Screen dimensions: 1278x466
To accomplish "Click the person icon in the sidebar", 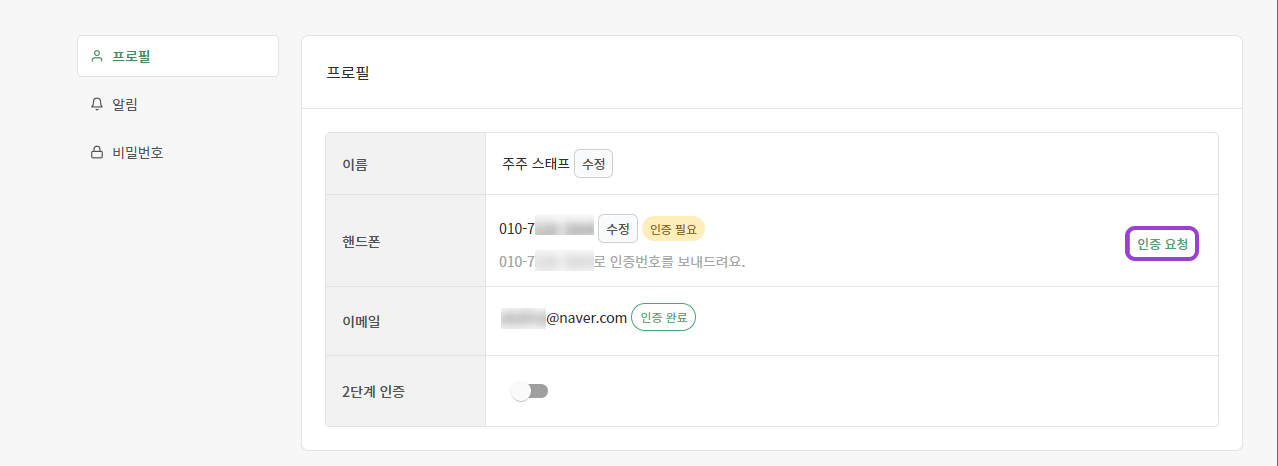I will click(97, 56).
